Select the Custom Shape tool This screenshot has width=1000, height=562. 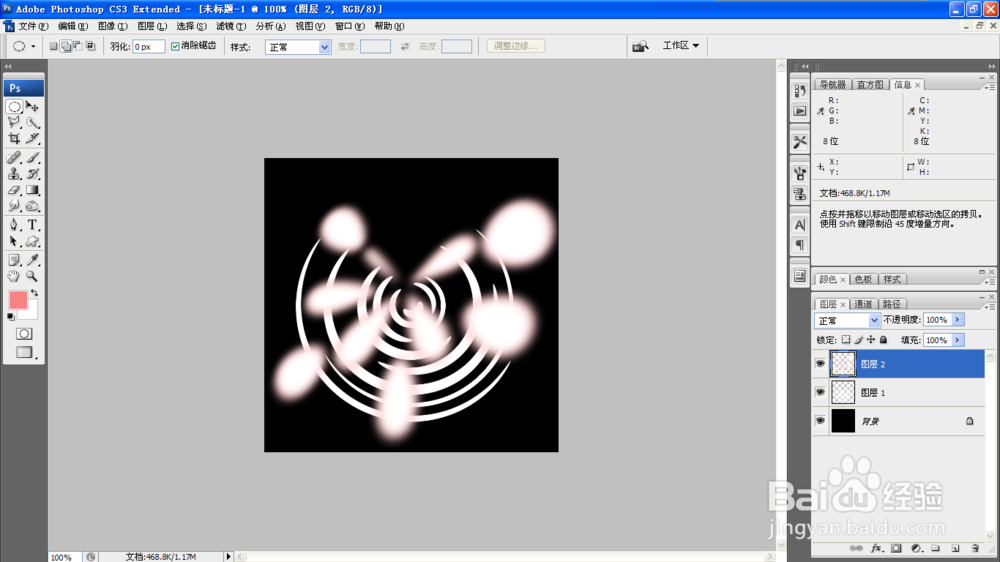33,241
